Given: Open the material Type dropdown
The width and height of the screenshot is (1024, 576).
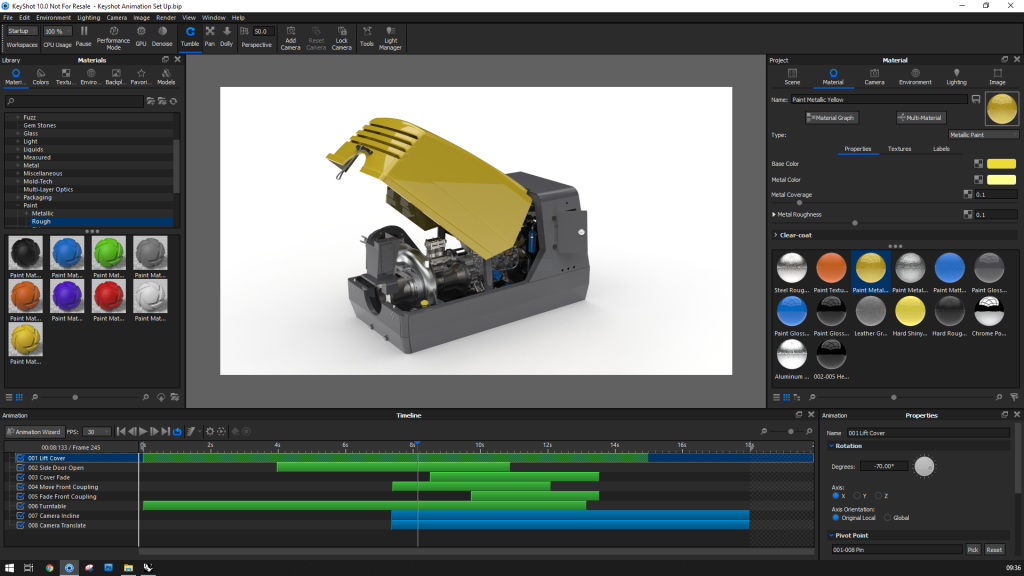Looking at the screenshot, I should click(983, 135).
